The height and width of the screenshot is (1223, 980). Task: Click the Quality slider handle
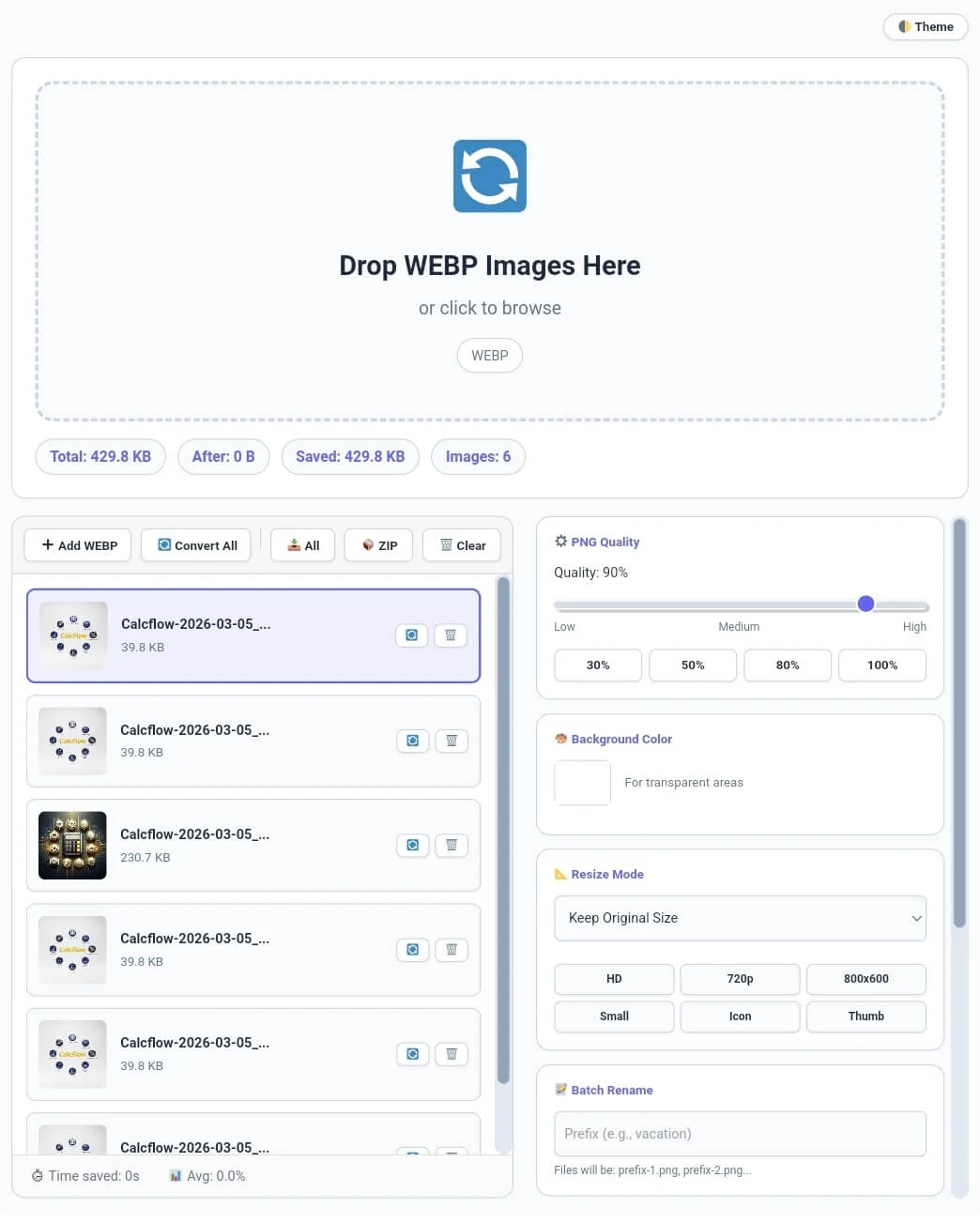[865, 604]
